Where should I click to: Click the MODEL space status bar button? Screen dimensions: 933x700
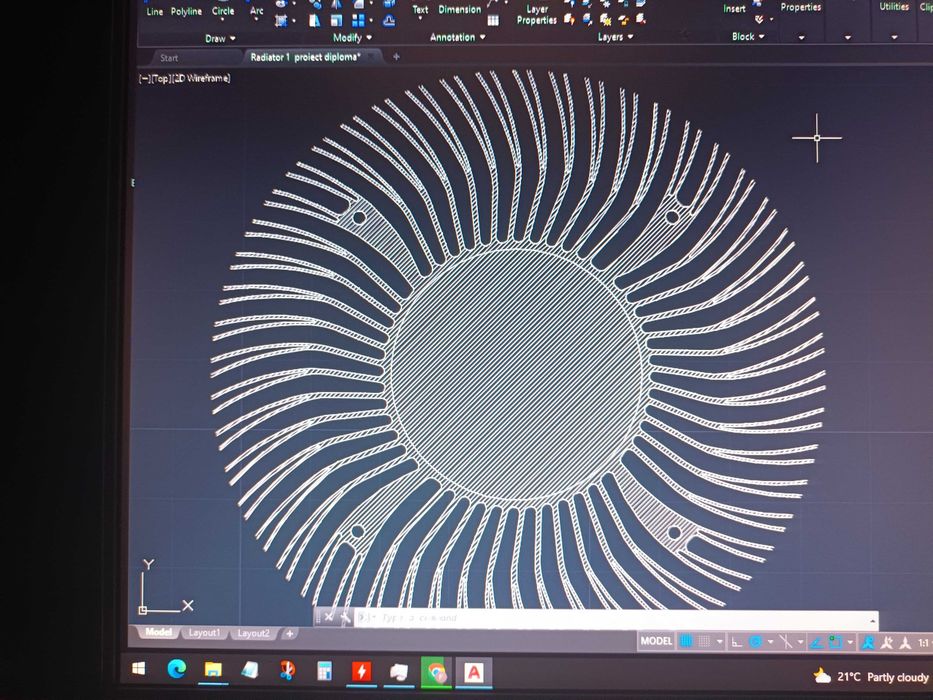(x=656, y=641)
